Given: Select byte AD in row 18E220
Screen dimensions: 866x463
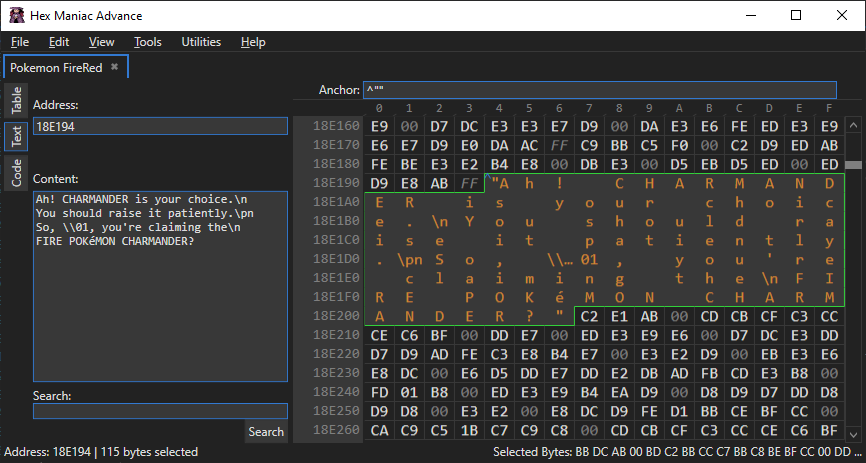Looking at the screenshot, I should (439, 354).
